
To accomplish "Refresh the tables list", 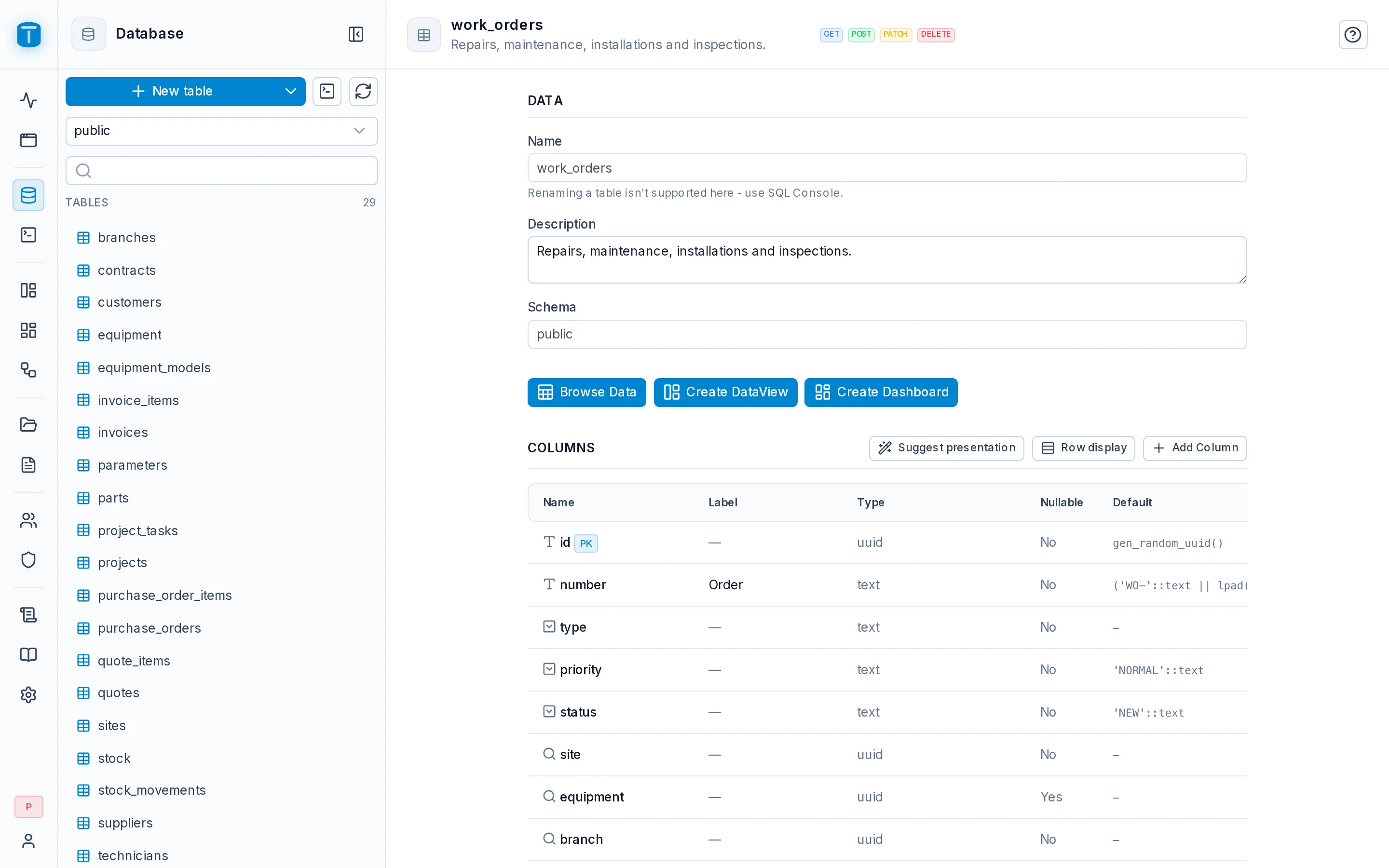I will (363, 91).
